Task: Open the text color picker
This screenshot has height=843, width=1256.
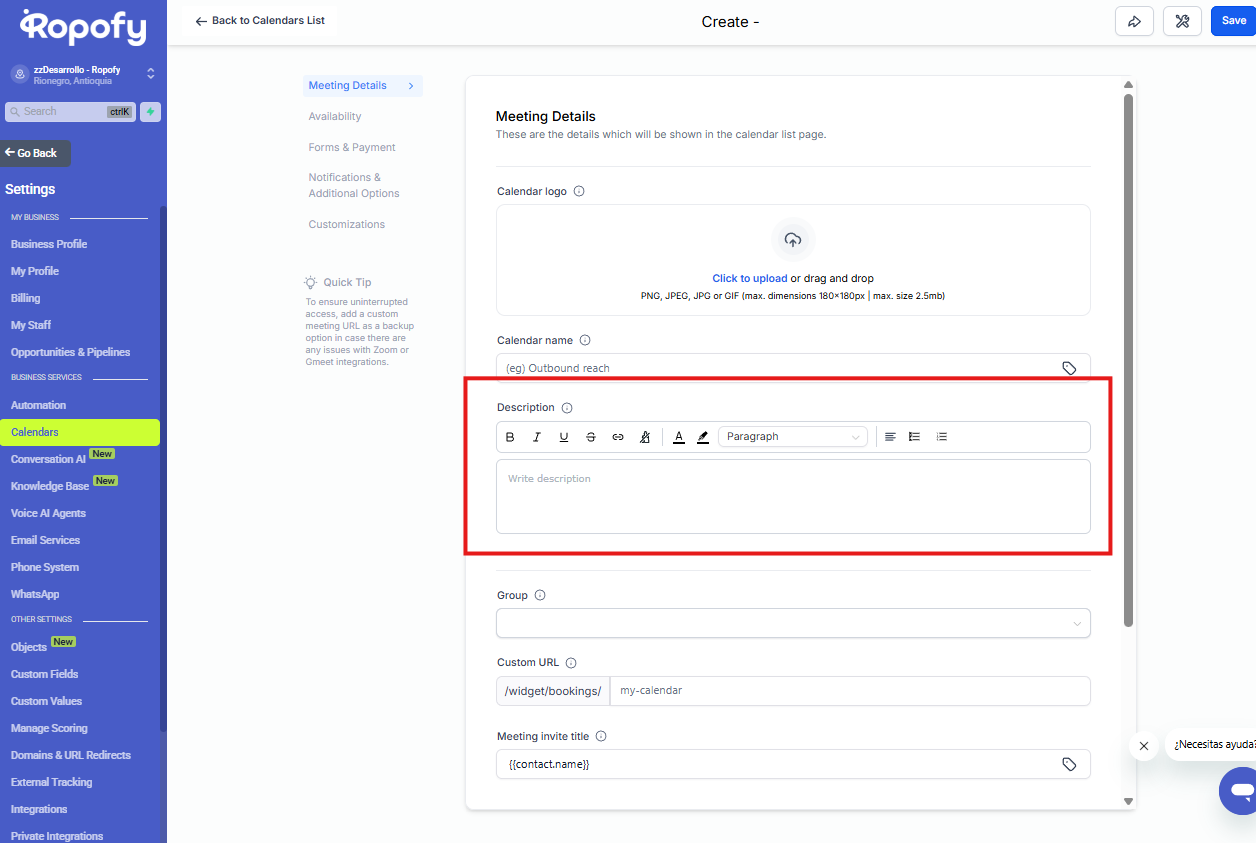Action: click(679, 437)
